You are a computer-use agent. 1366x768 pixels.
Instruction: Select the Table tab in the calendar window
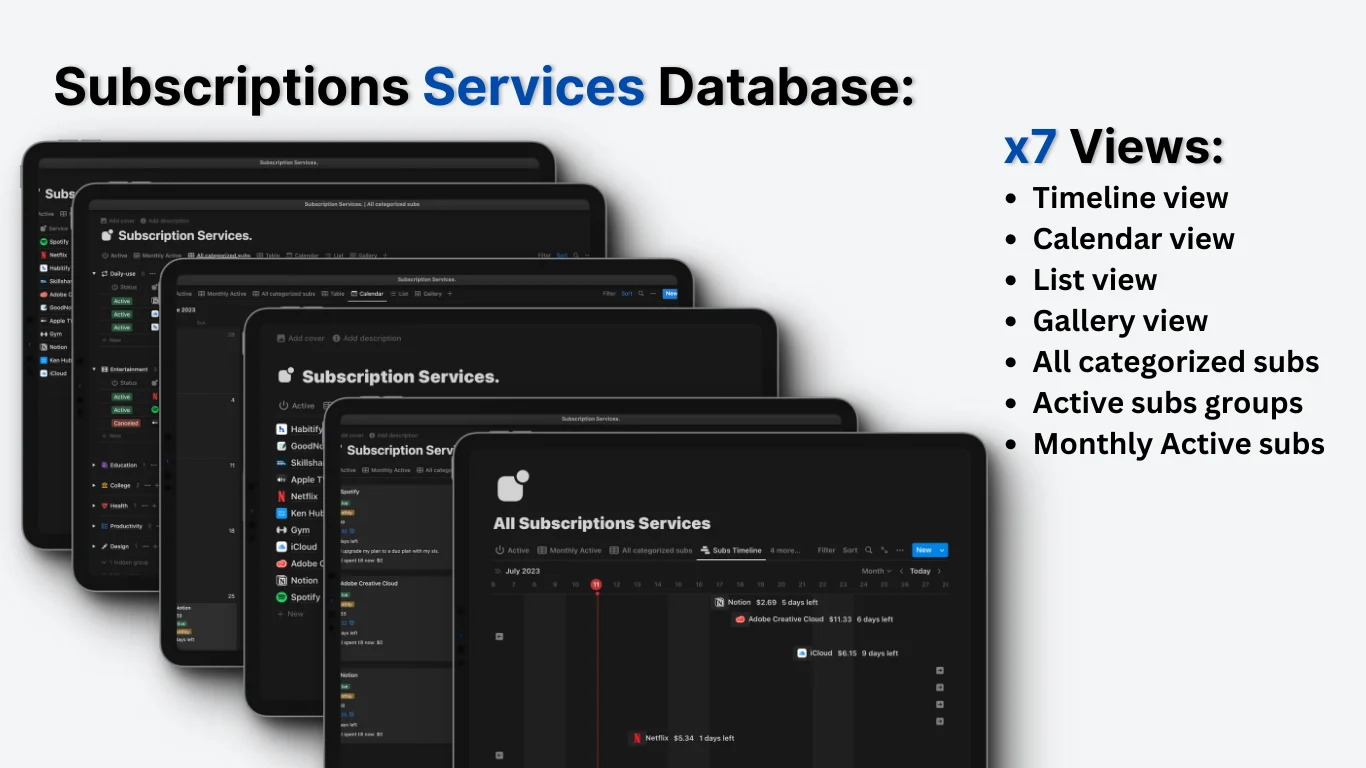point(333,294)
